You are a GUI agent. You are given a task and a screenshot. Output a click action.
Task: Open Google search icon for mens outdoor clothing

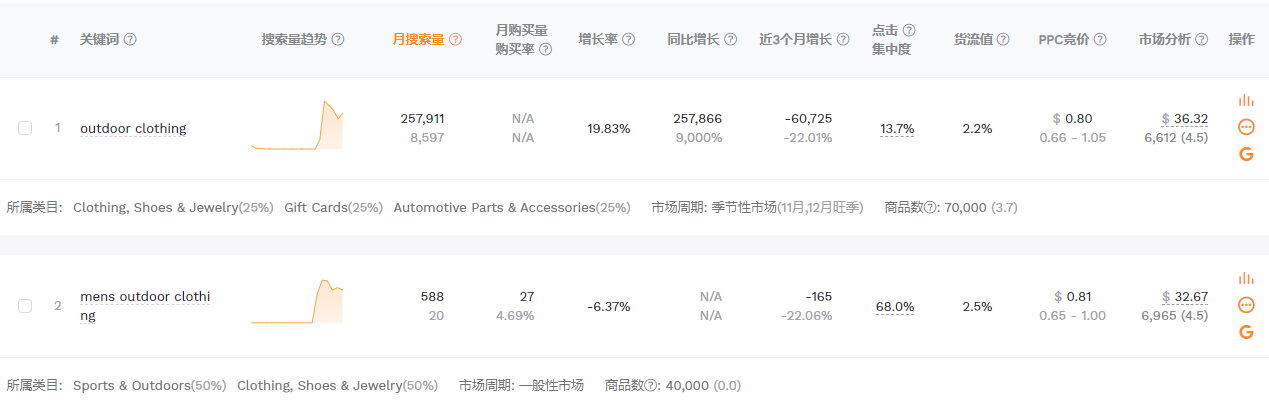tap(1246, 332)
